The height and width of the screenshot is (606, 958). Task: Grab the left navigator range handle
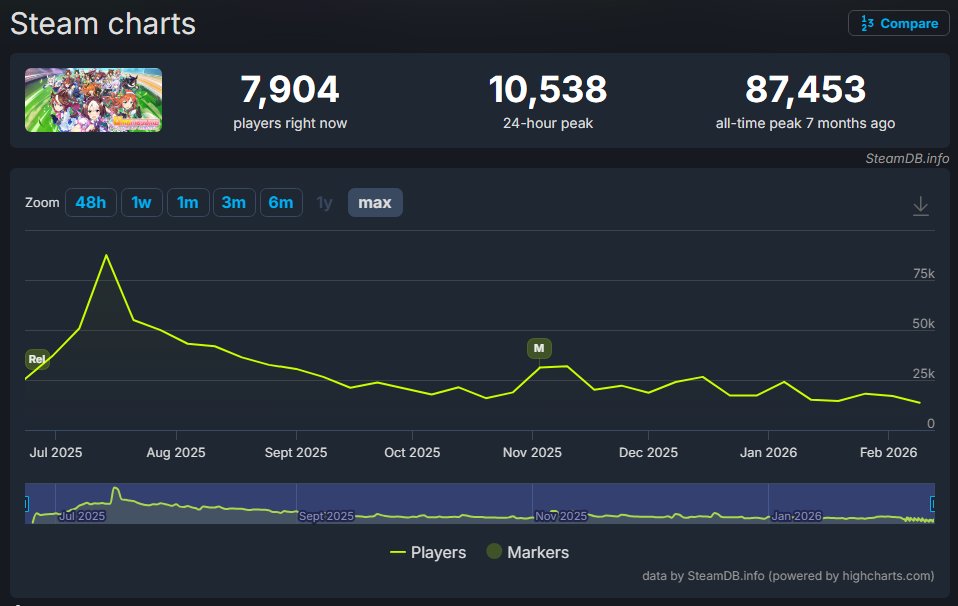26,504
